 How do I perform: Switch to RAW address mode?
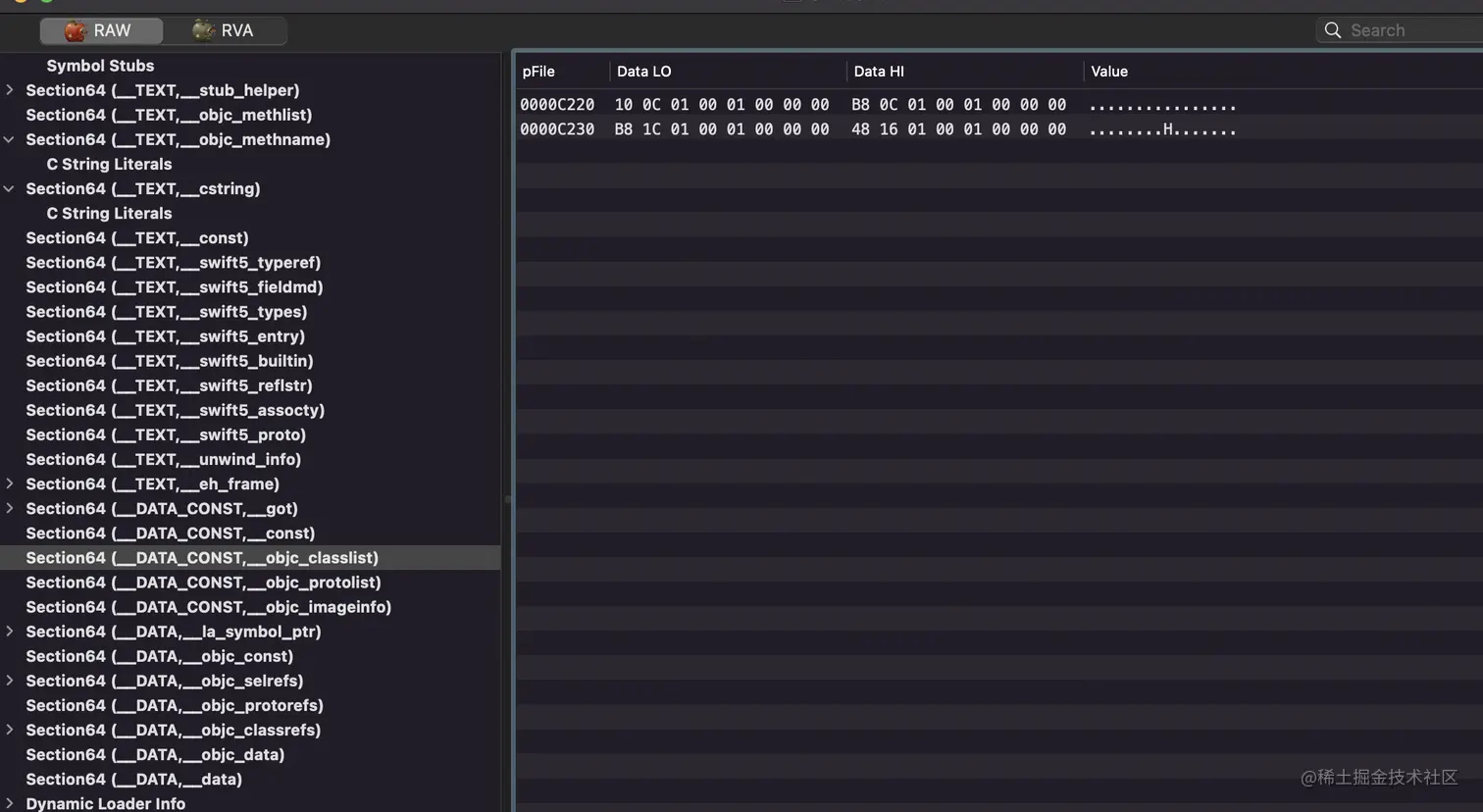point(101,30)
